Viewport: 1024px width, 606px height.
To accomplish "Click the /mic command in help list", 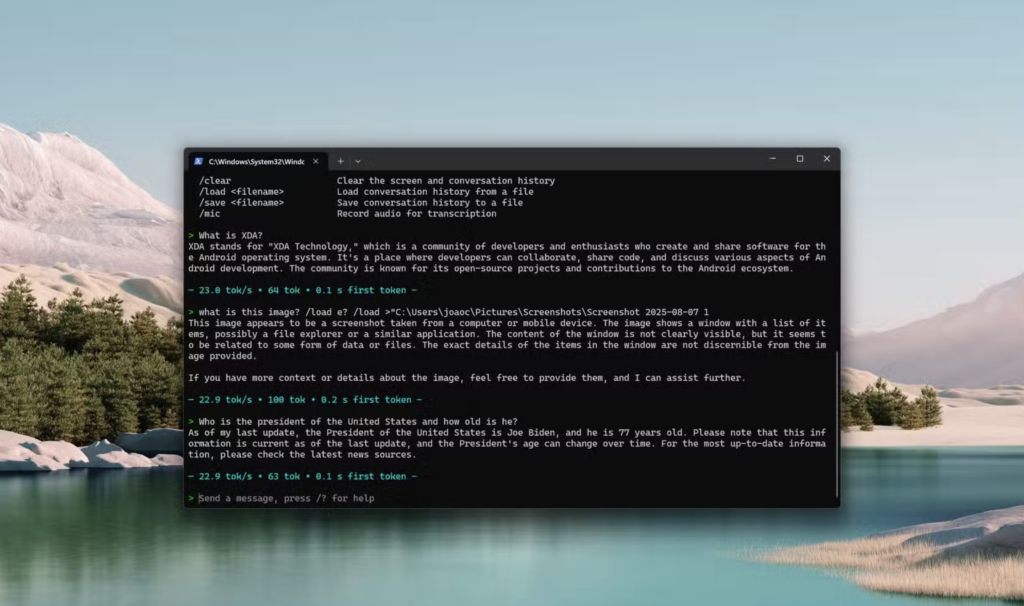I will point(209,214).
